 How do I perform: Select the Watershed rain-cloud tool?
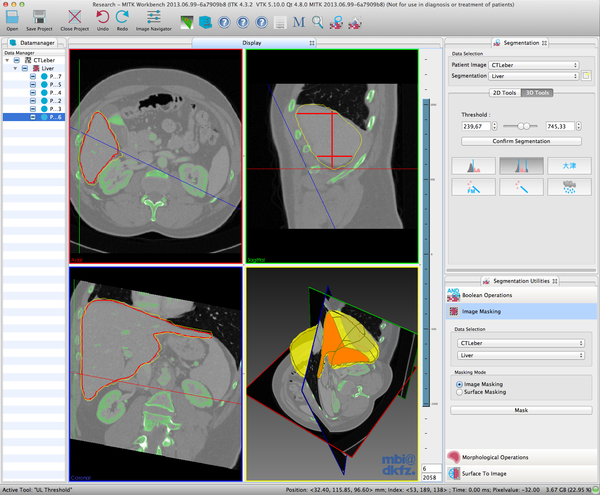pyautogui.click(x=569, y=187)
